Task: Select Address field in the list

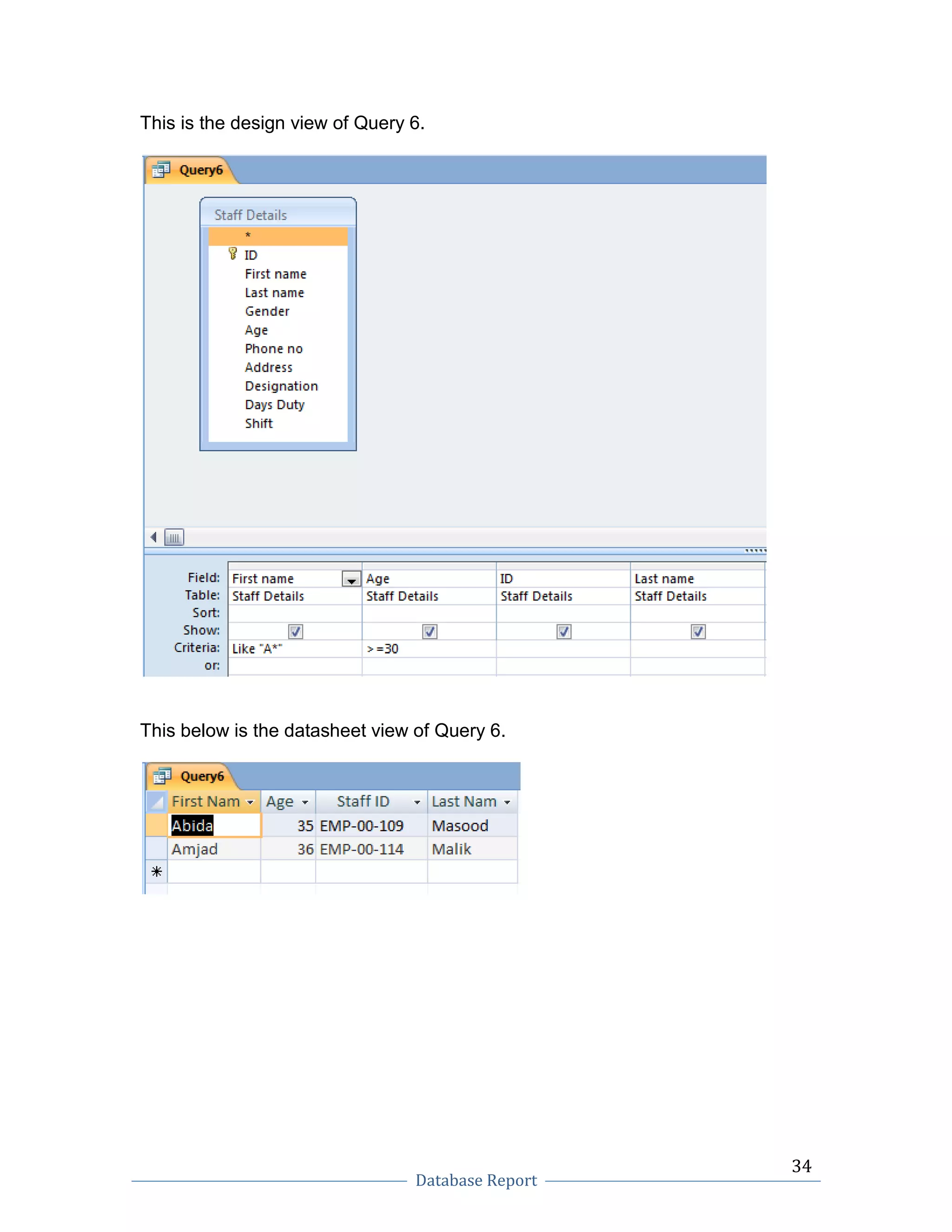Action: [x=269, y=367]
